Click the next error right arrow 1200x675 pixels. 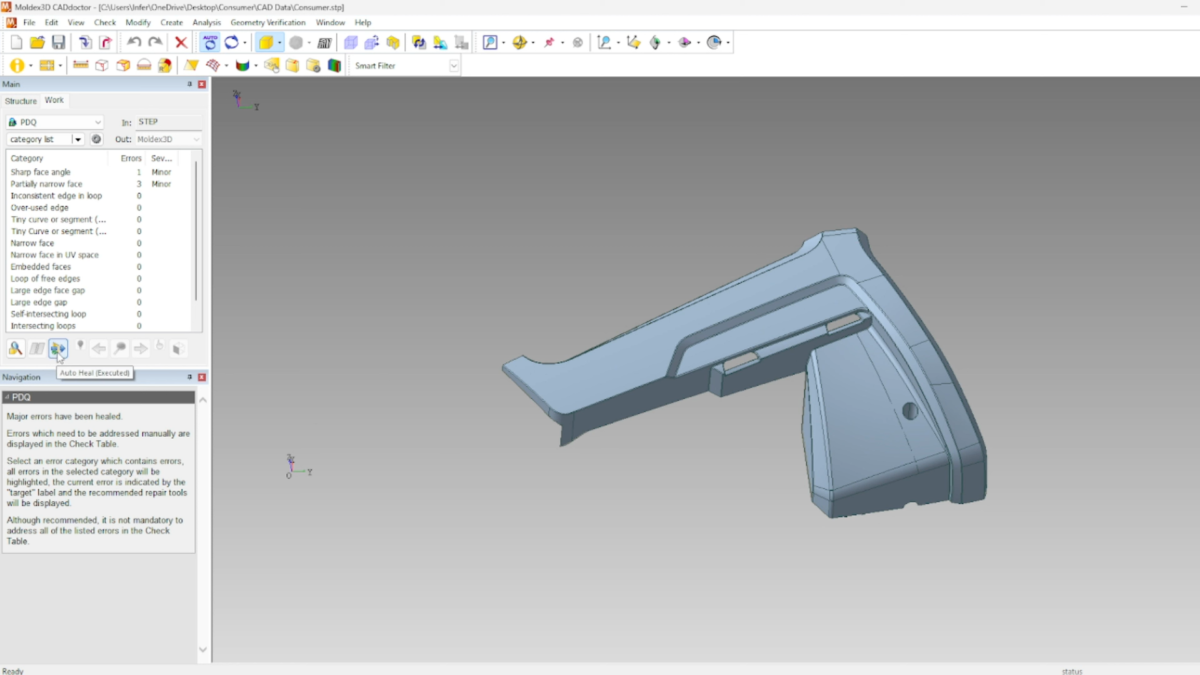[141, 348]
